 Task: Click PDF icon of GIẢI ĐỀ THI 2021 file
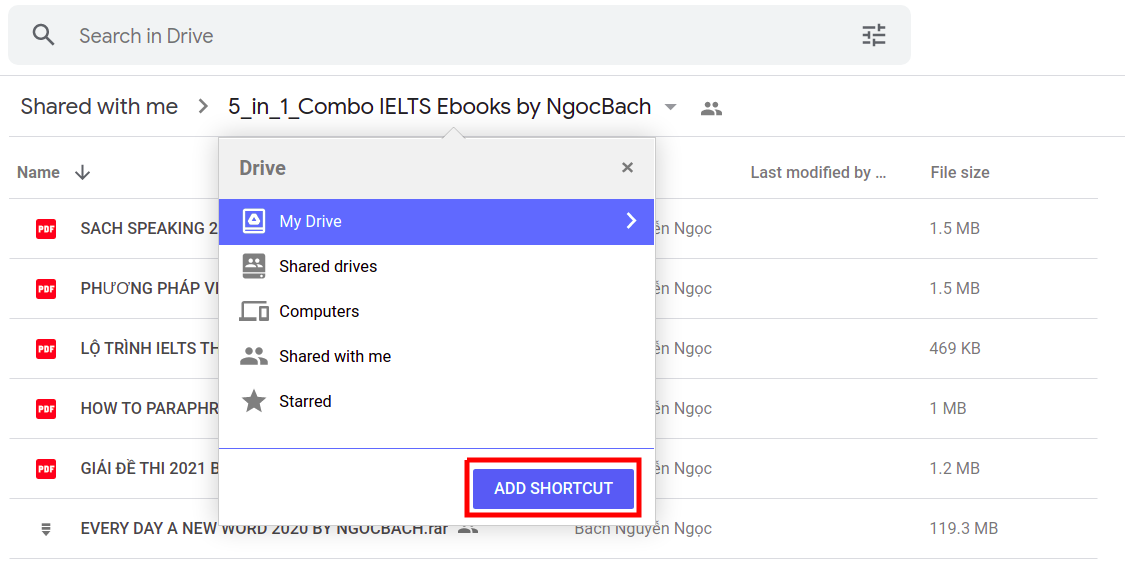[46, 469]
